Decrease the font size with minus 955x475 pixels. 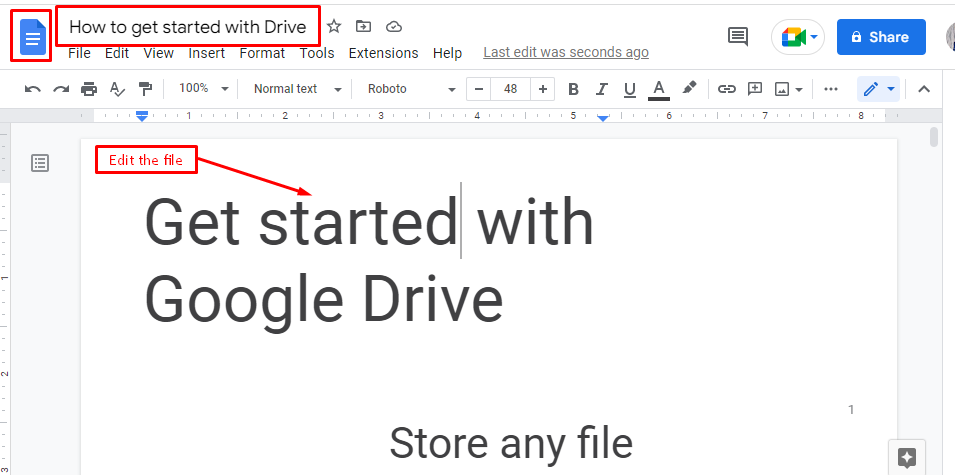pos(479,89)
